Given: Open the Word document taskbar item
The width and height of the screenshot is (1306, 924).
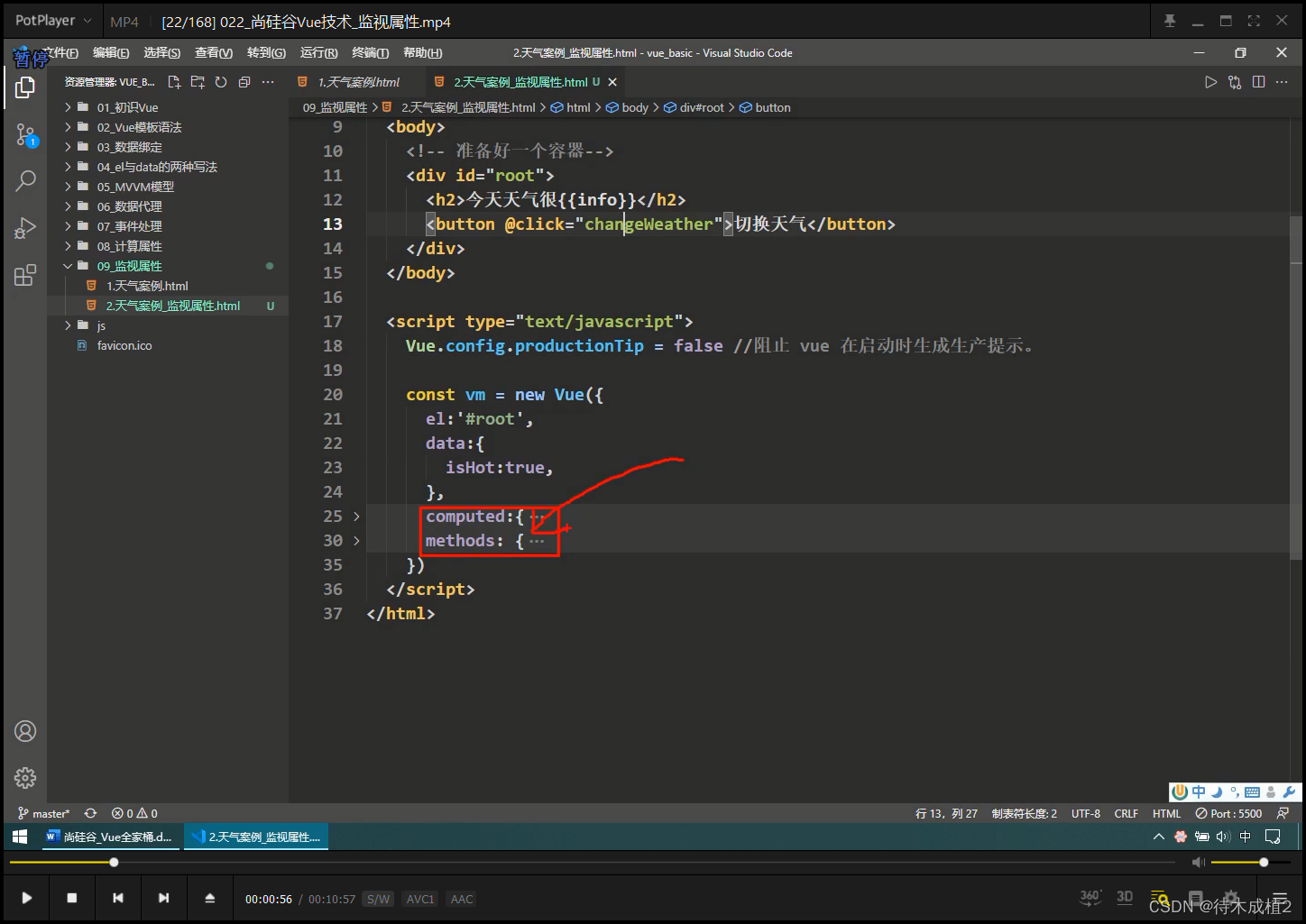Looking at the screenshot, I should [109, 837].
